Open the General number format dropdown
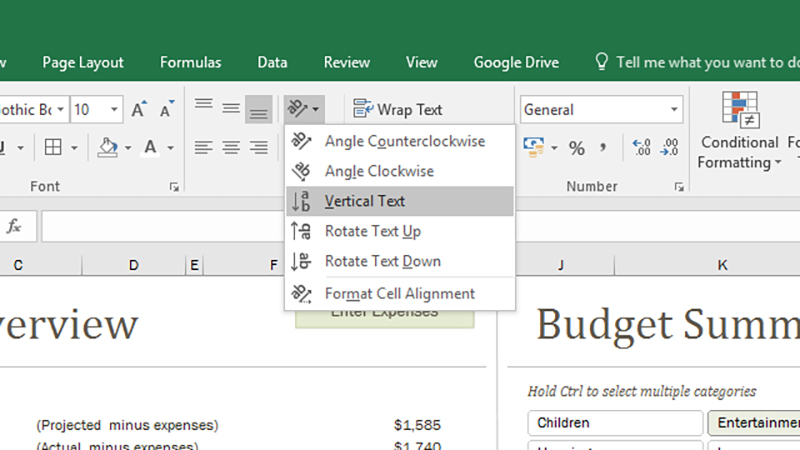800x450 pixels. 674,109
